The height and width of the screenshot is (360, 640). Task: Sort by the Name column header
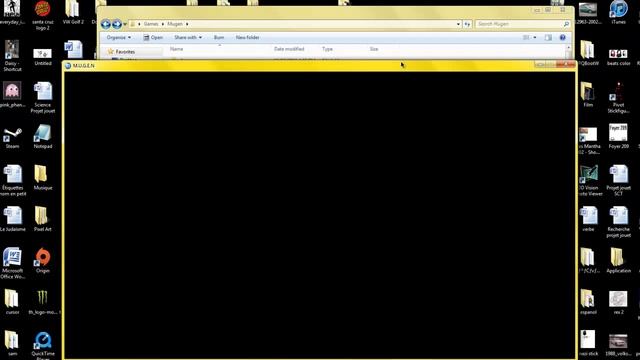[x=176, y=49]
